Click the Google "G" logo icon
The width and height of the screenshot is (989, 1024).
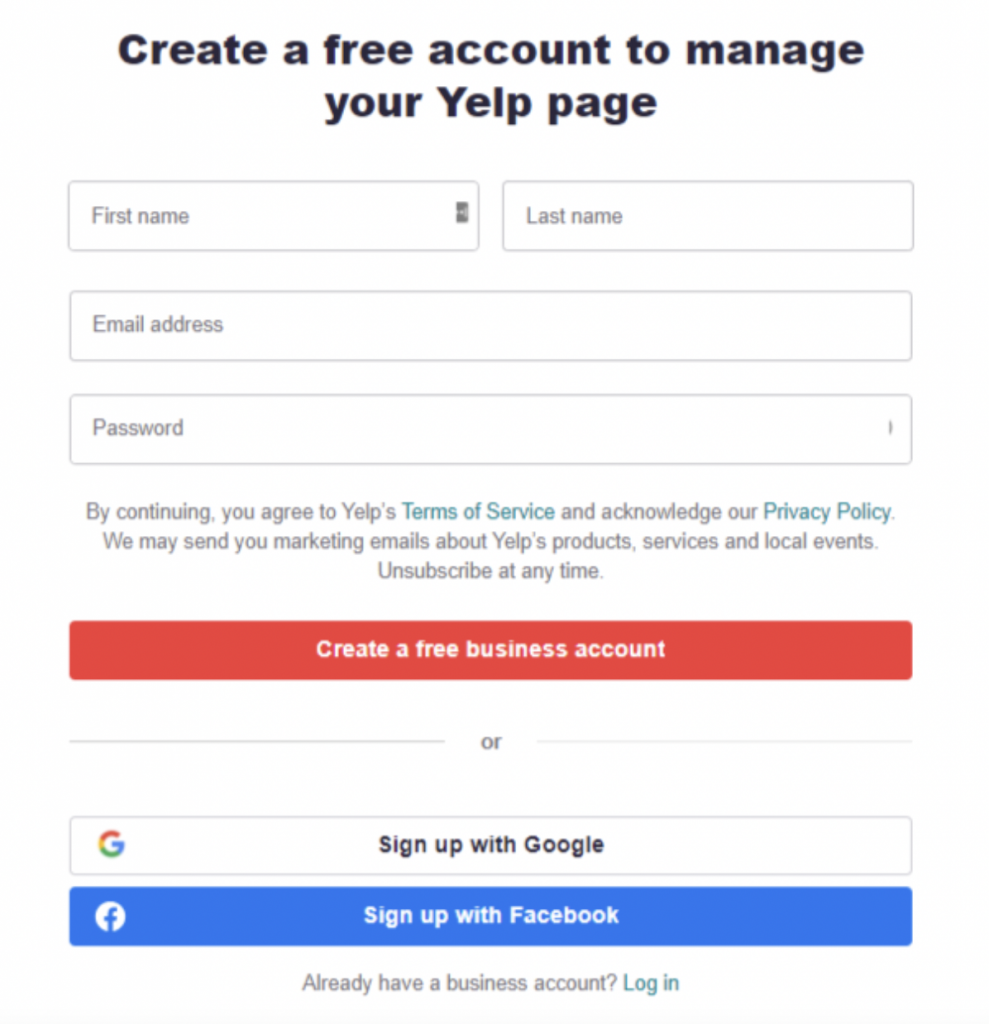(x=112, y=843)
